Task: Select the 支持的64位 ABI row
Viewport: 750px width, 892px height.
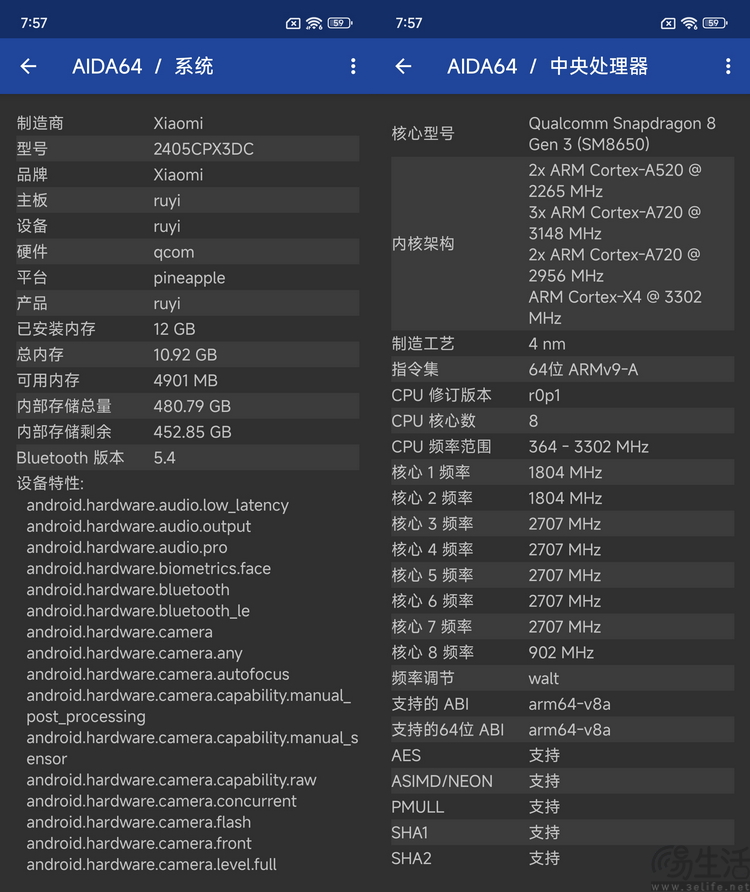Action: 563,730
